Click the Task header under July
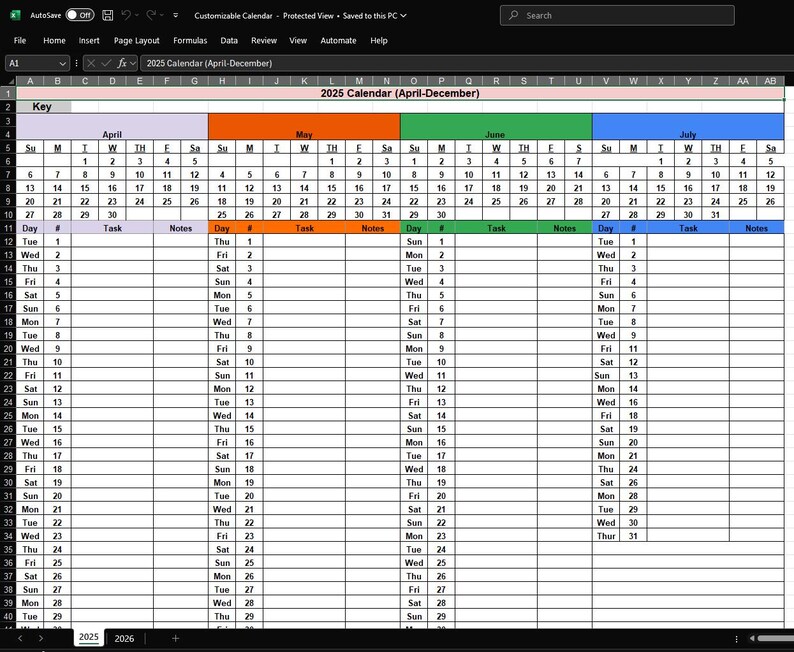The width and height of the screenshot is (794, 652). click(688, 228)
